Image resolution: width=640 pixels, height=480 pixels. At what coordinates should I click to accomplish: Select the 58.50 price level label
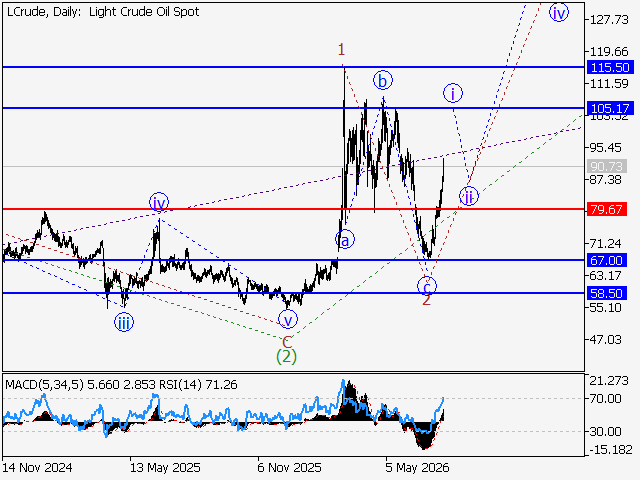607,293
